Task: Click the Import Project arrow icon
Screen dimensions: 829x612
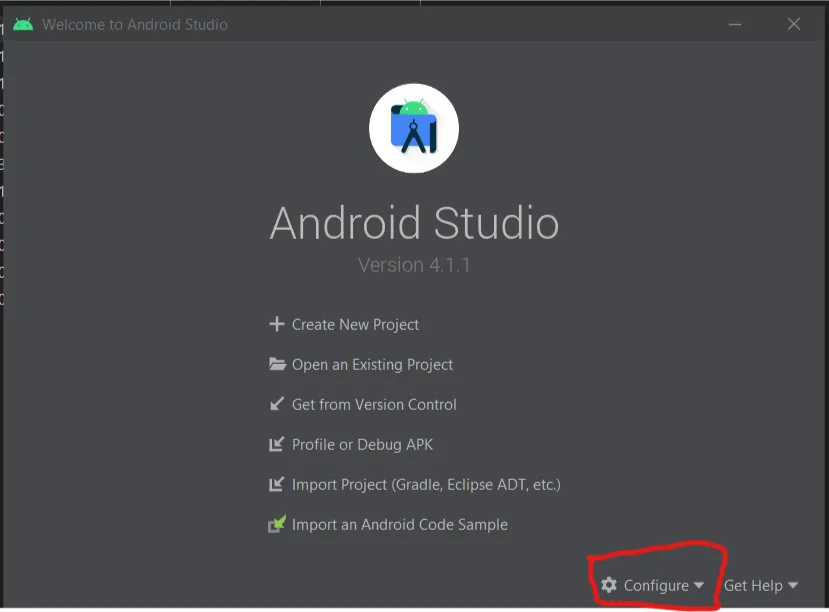Action: click(x=277, y=484)
